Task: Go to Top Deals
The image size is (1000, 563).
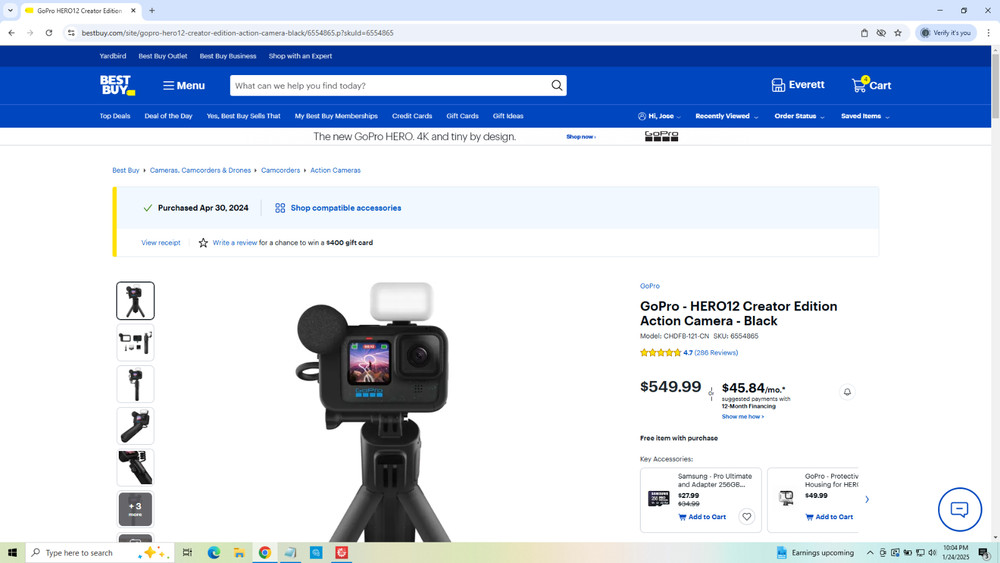Action: [x=115, y=116]
